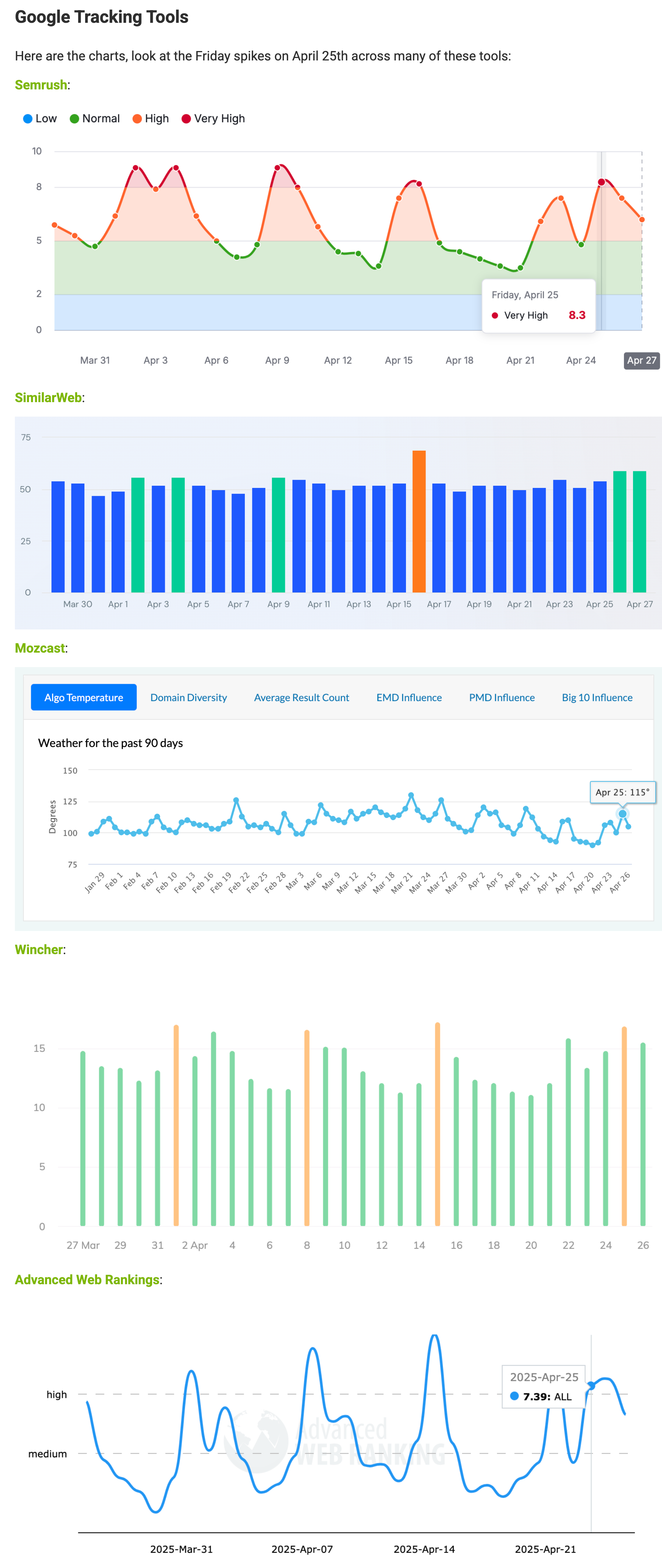662x1568 pixels.
Task: Click the 'high' label on AWR chart
Action: [x=56, y=1395]
